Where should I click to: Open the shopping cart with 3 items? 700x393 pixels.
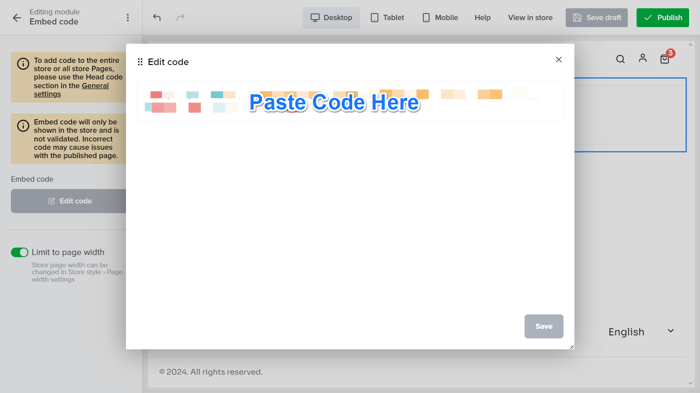(666, 58)
